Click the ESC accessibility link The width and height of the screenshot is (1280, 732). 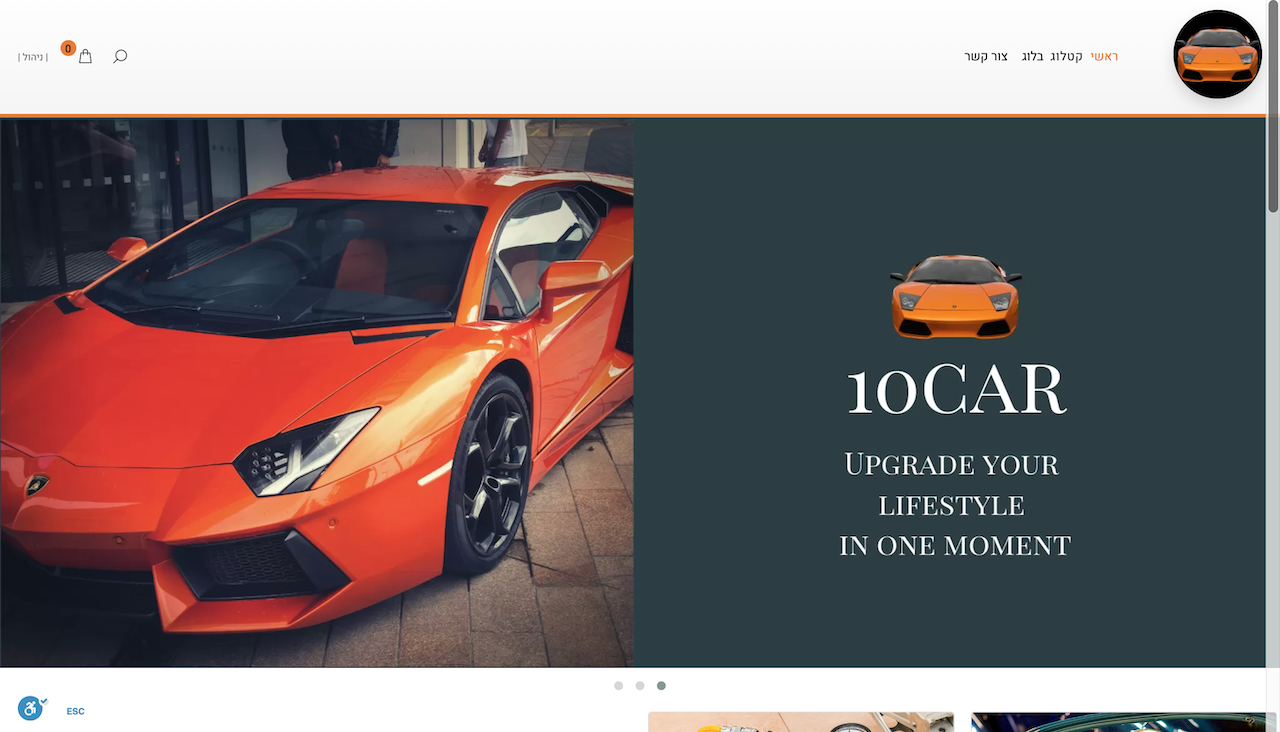click(76, 712)
